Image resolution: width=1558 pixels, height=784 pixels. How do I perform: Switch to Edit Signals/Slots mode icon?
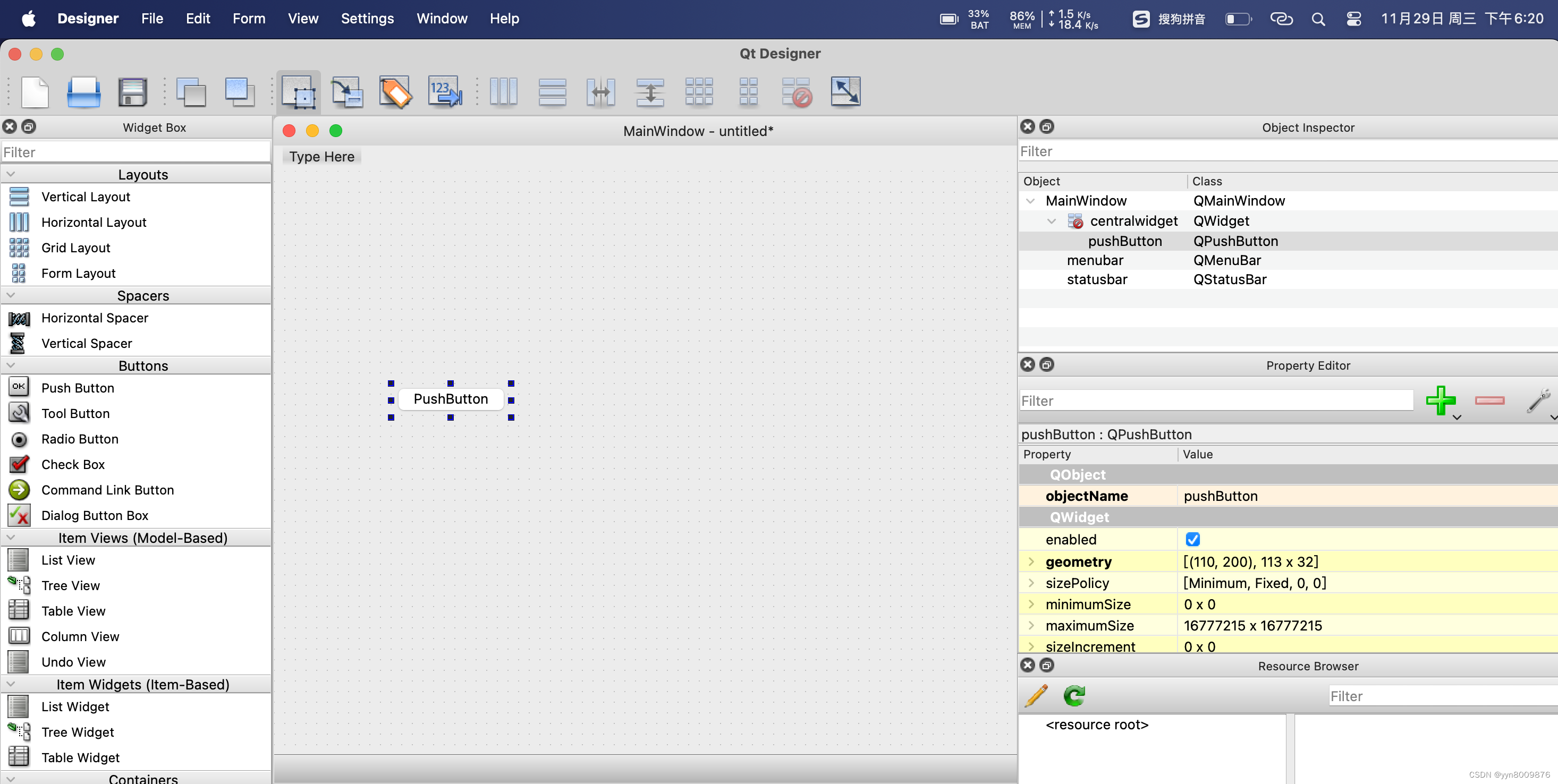pos(347,92)
